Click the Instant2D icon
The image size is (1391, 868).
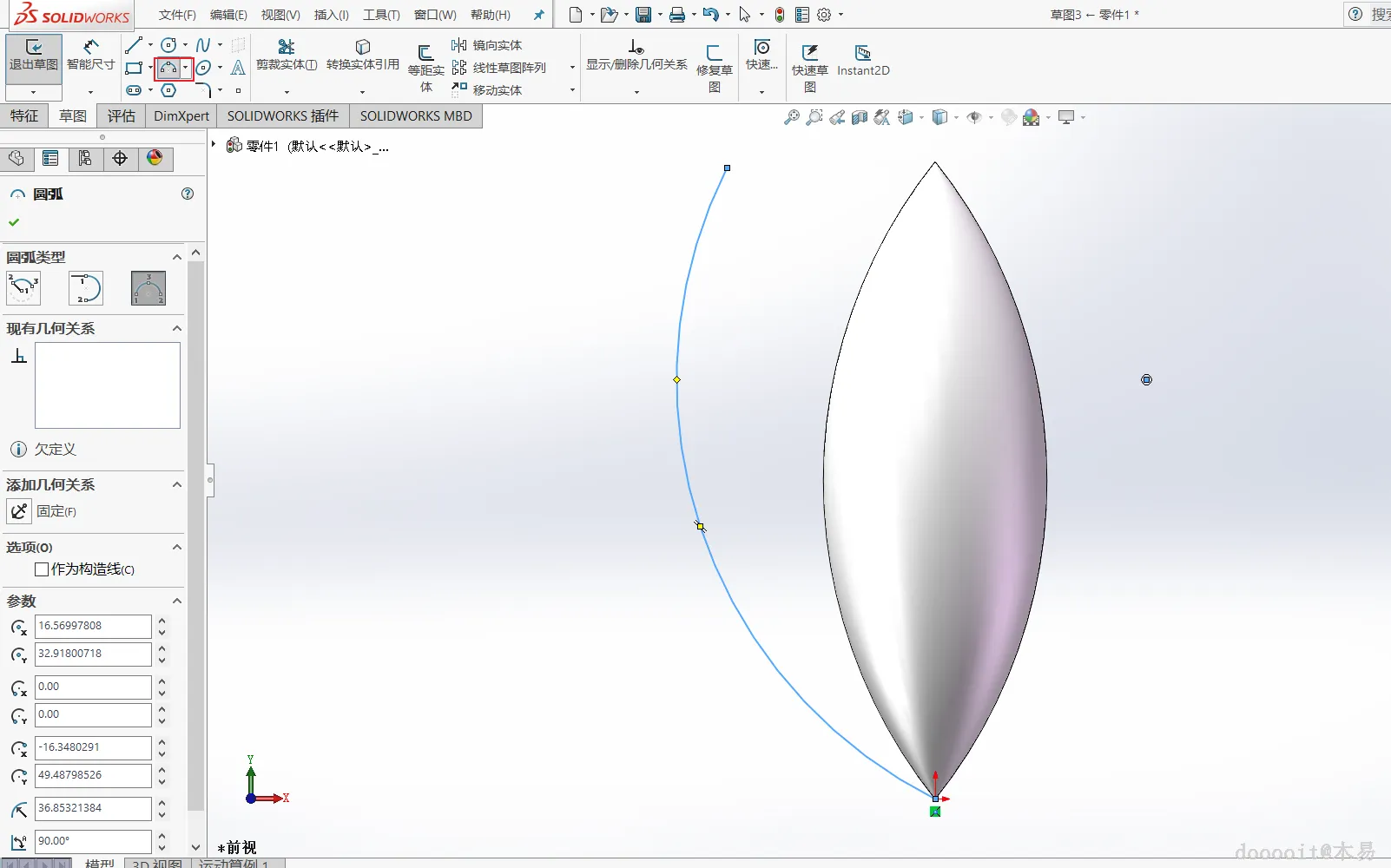[x=862, y=54]
